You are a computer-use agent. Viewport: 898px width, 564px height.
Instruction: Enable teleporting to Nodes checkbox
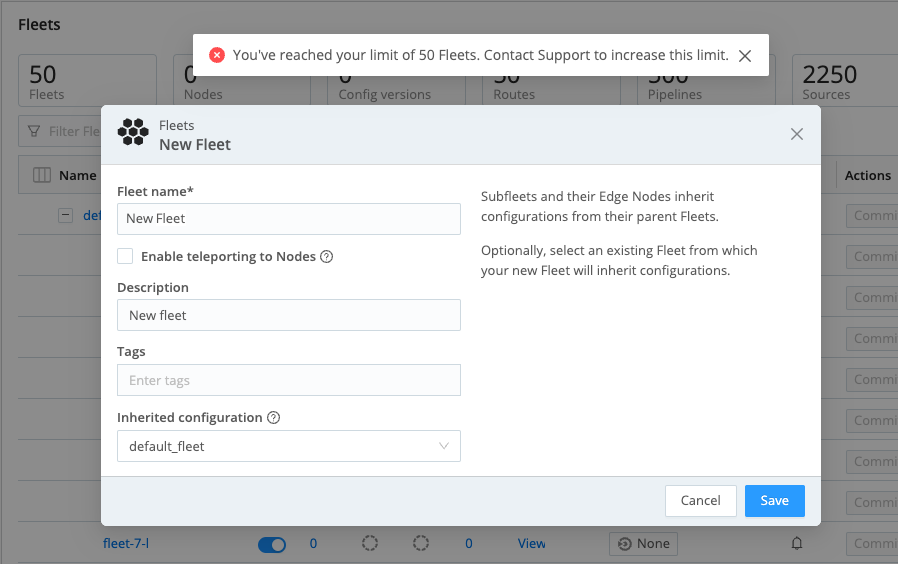coord(125,256)
